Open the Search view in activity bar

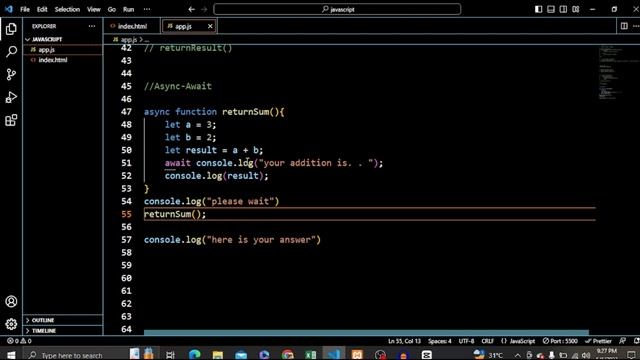(11, 52)
